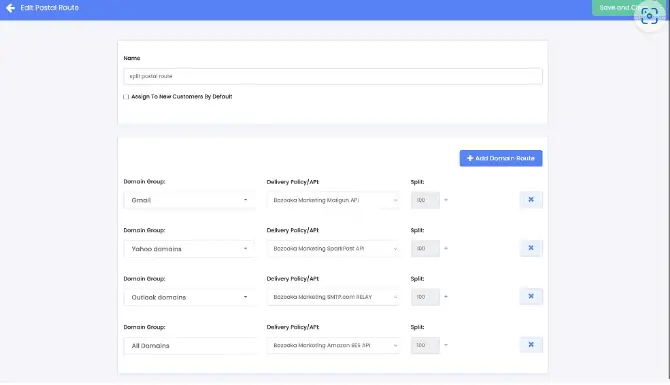Click the All Domains group field

click(x=190, y=346)
